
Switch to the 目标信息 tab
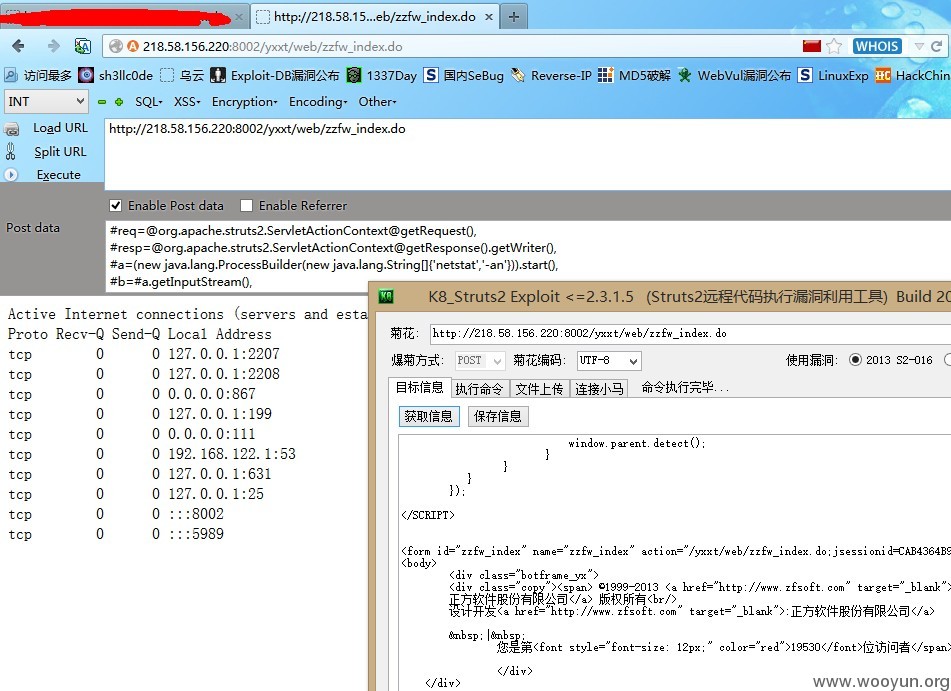coord(420,388)
